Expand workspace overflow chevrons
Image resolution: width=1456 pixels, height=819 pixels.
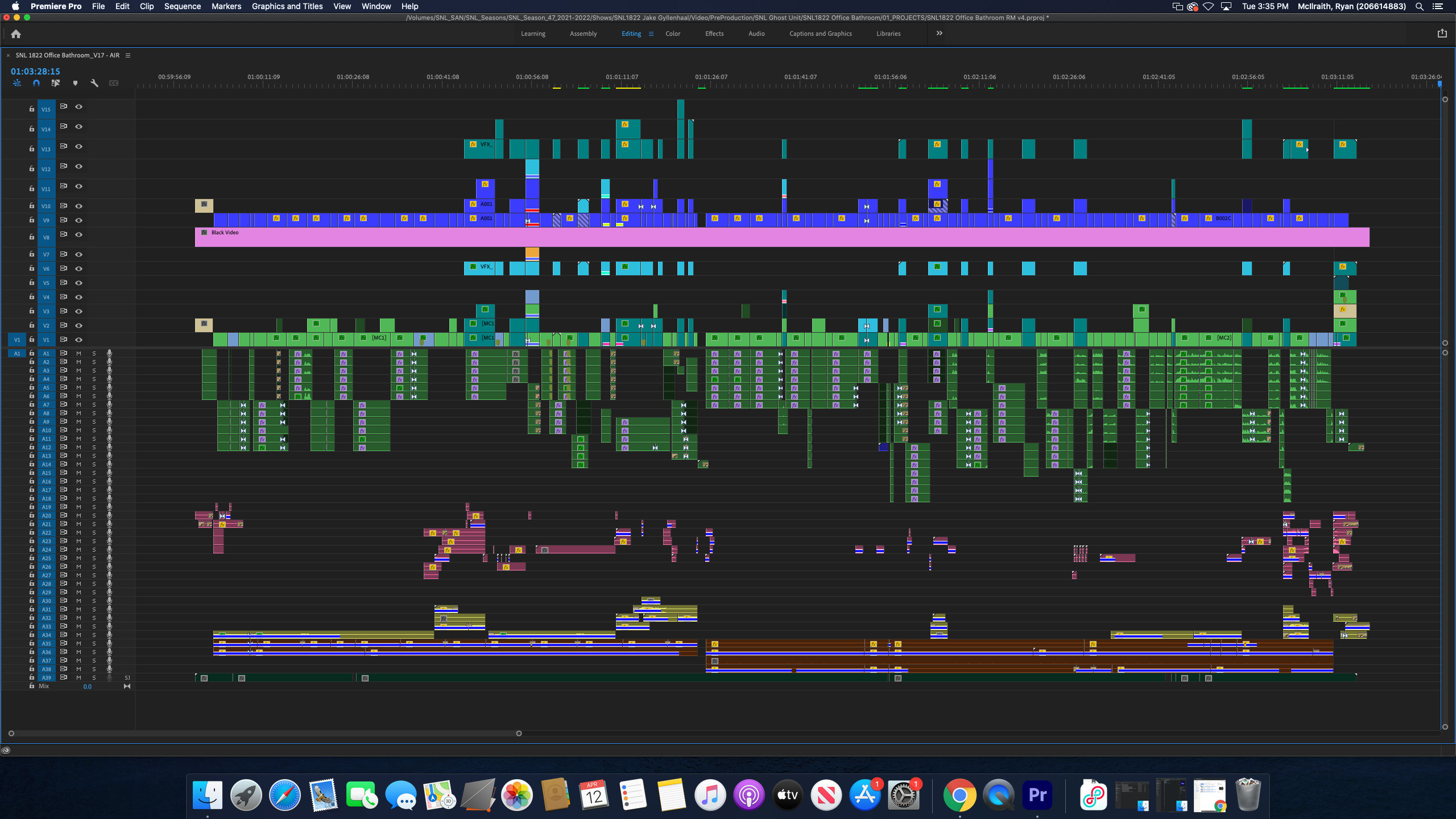940,33
